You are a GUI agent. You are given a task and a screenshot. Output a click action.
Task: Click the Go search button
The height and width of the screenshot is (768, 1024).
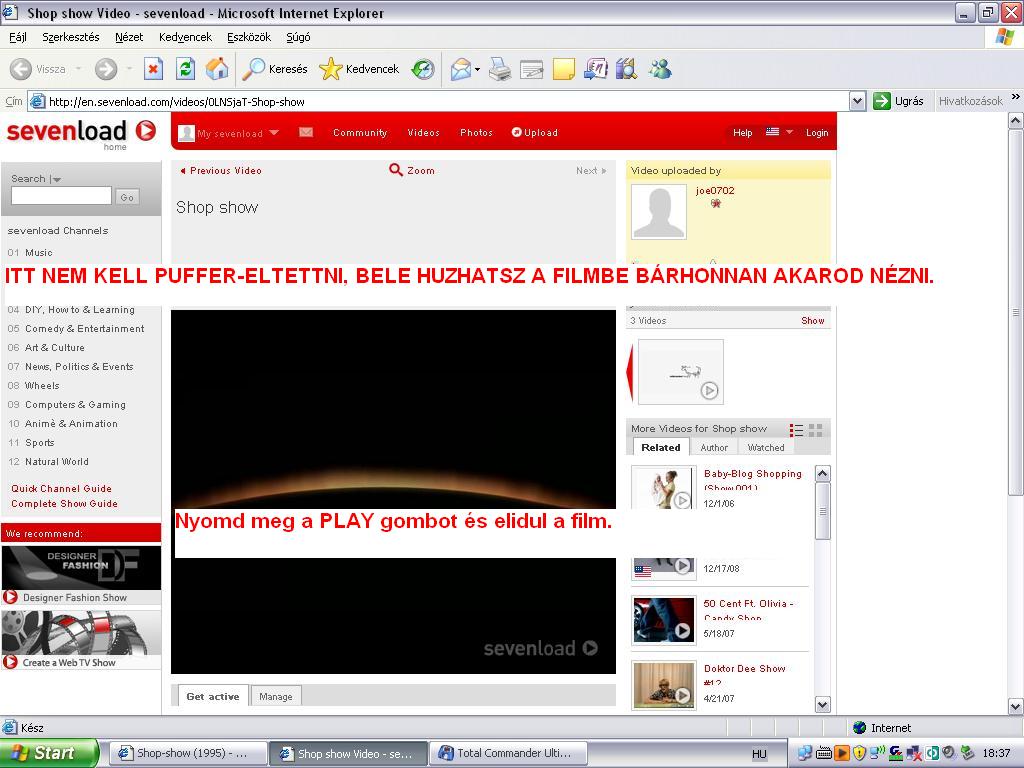[127, 197]
